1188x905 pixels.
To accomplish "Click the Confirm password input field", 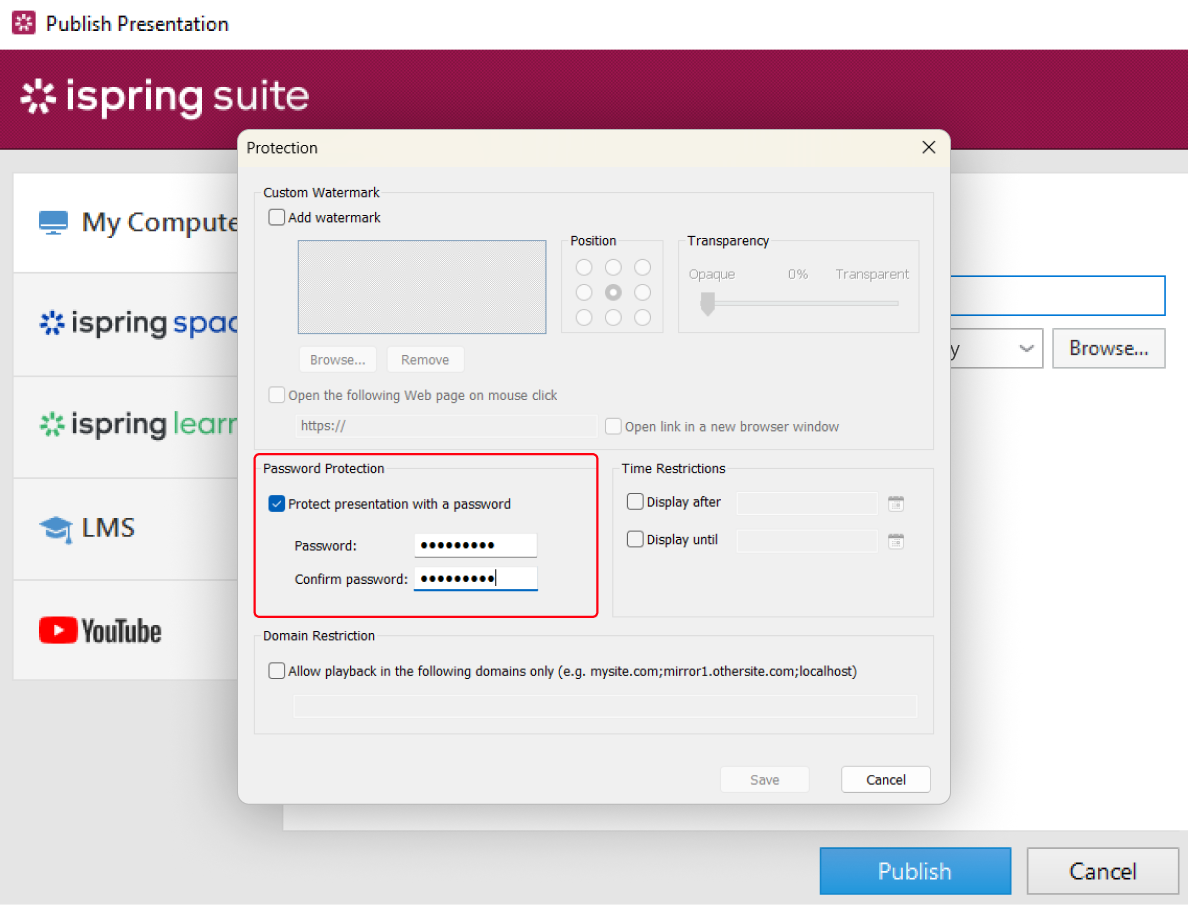I will [475, 578].
